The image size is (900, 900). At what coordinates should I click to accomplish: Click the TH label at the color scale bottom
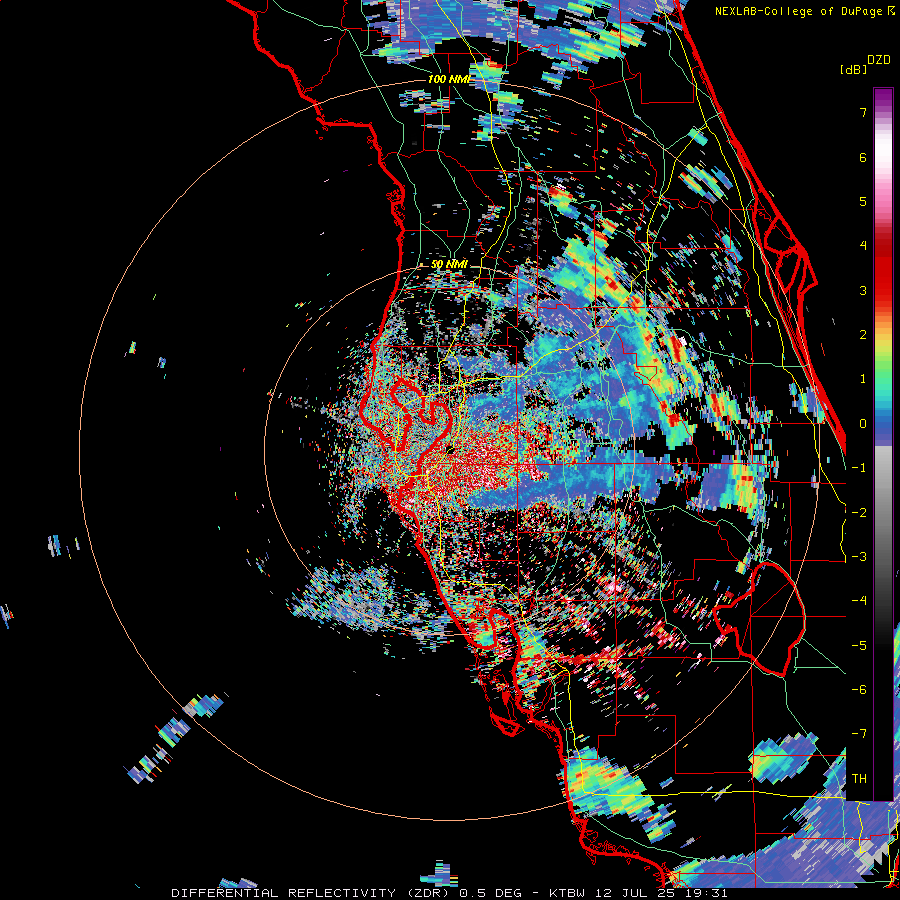[859, 779]
